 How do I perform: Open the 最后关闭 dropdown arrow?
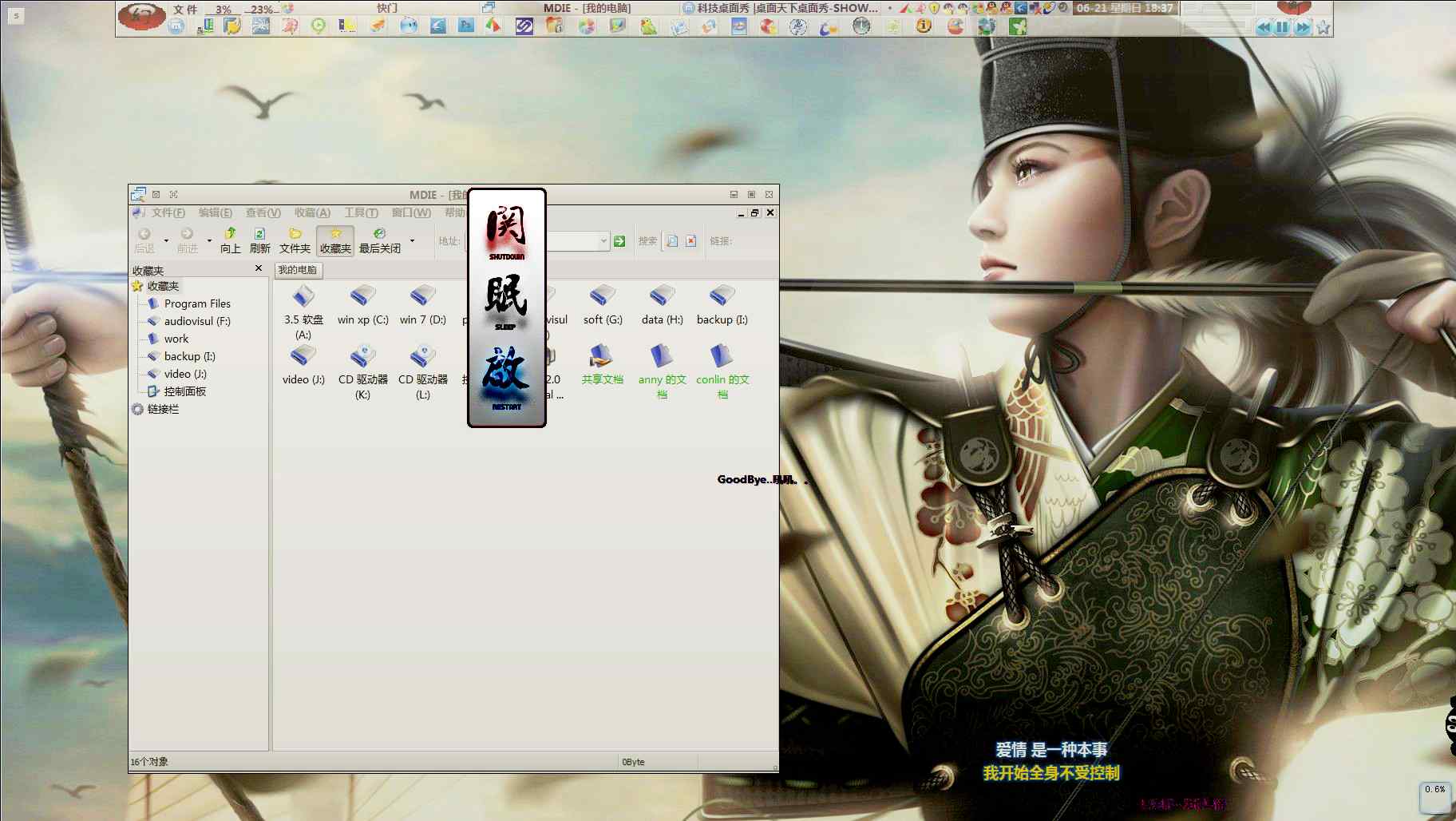[412, 240]
